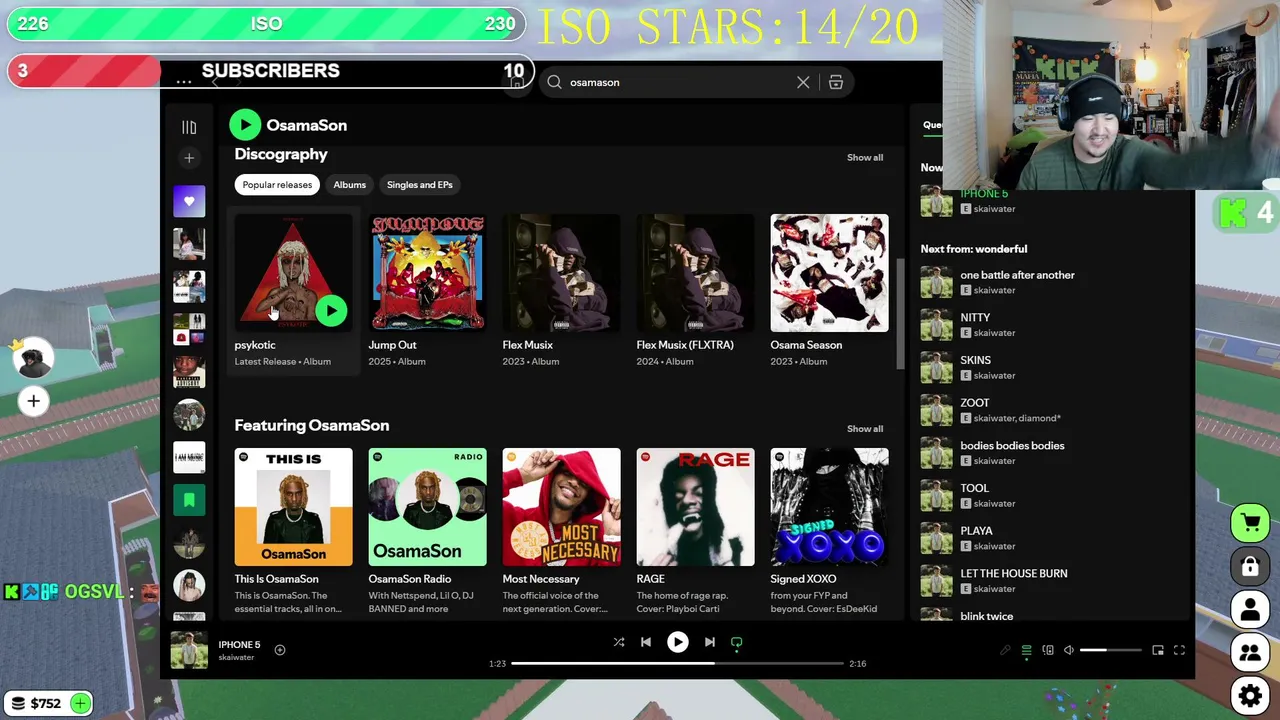Open the IPHONE 5 now-playing cover art
This screenshot has height=720, width=1280.
point(189,650)
